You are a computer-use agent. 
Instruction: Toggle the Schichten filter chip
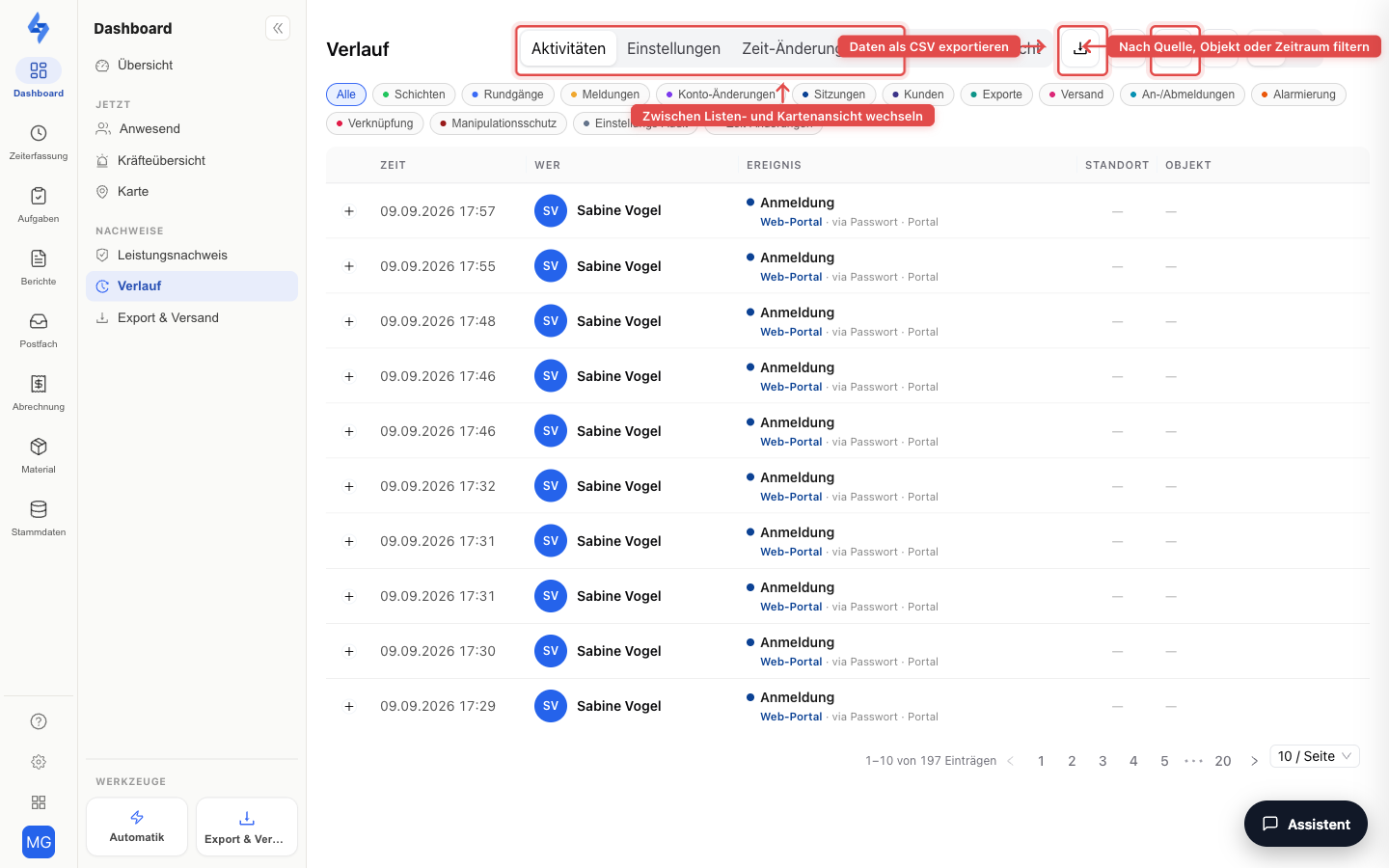click(x=414, y=95)
